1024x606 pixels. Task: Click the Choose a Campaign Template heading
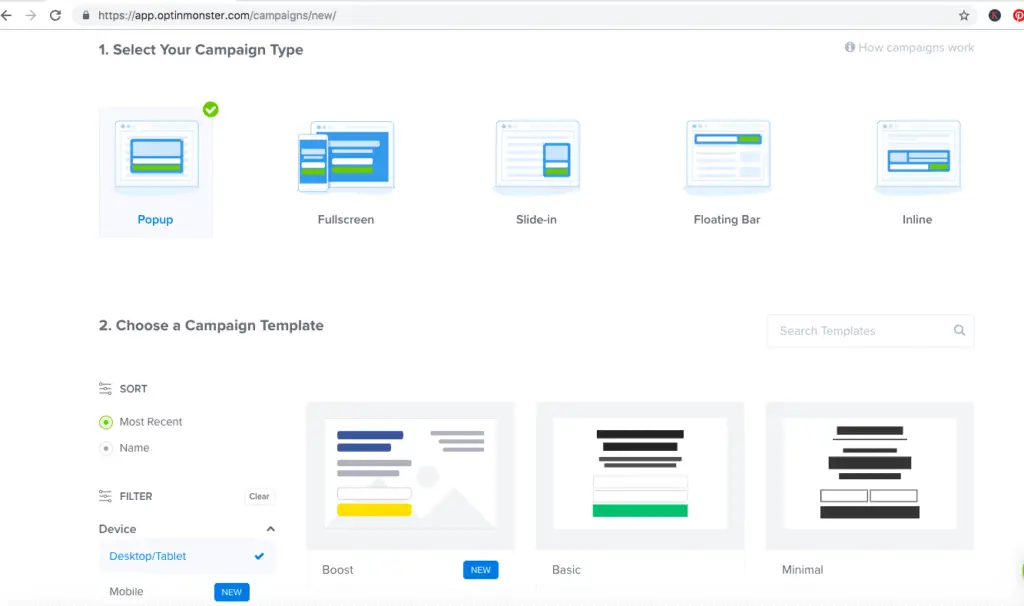[211, 325]
